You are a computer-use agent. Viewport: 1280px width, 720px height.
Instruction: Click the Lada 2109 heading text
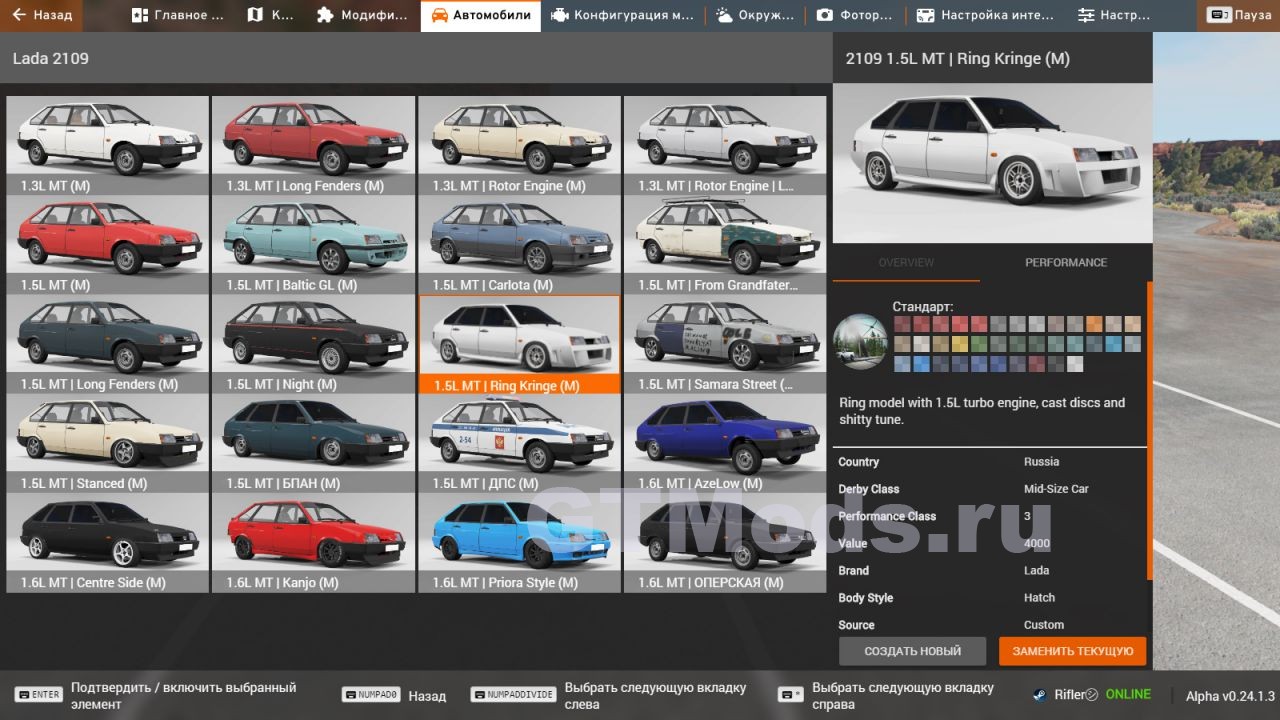[51, 59]
